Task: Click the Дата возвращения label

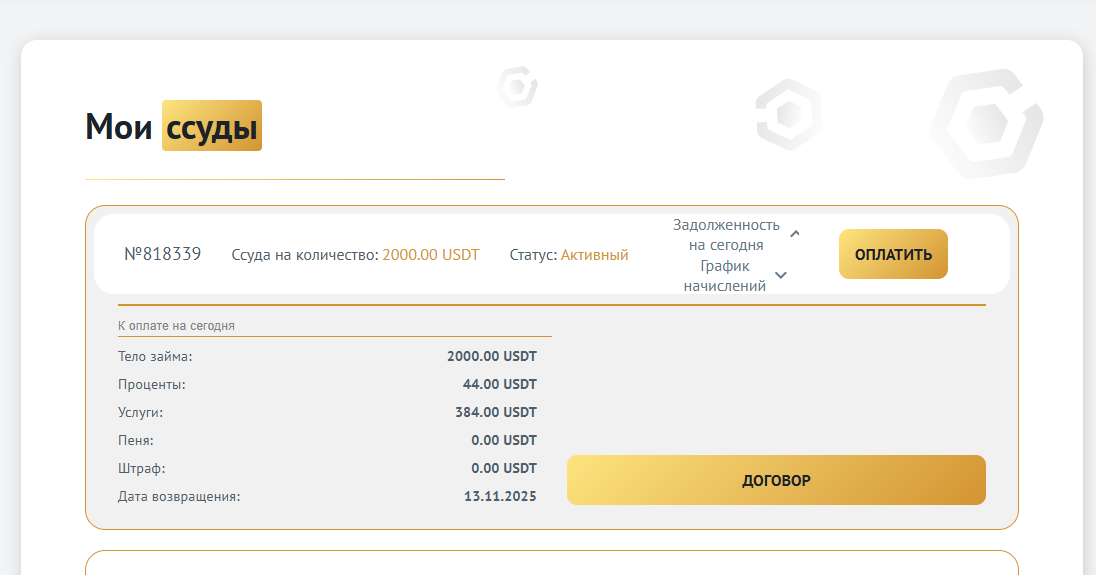Action: point(179,497)
